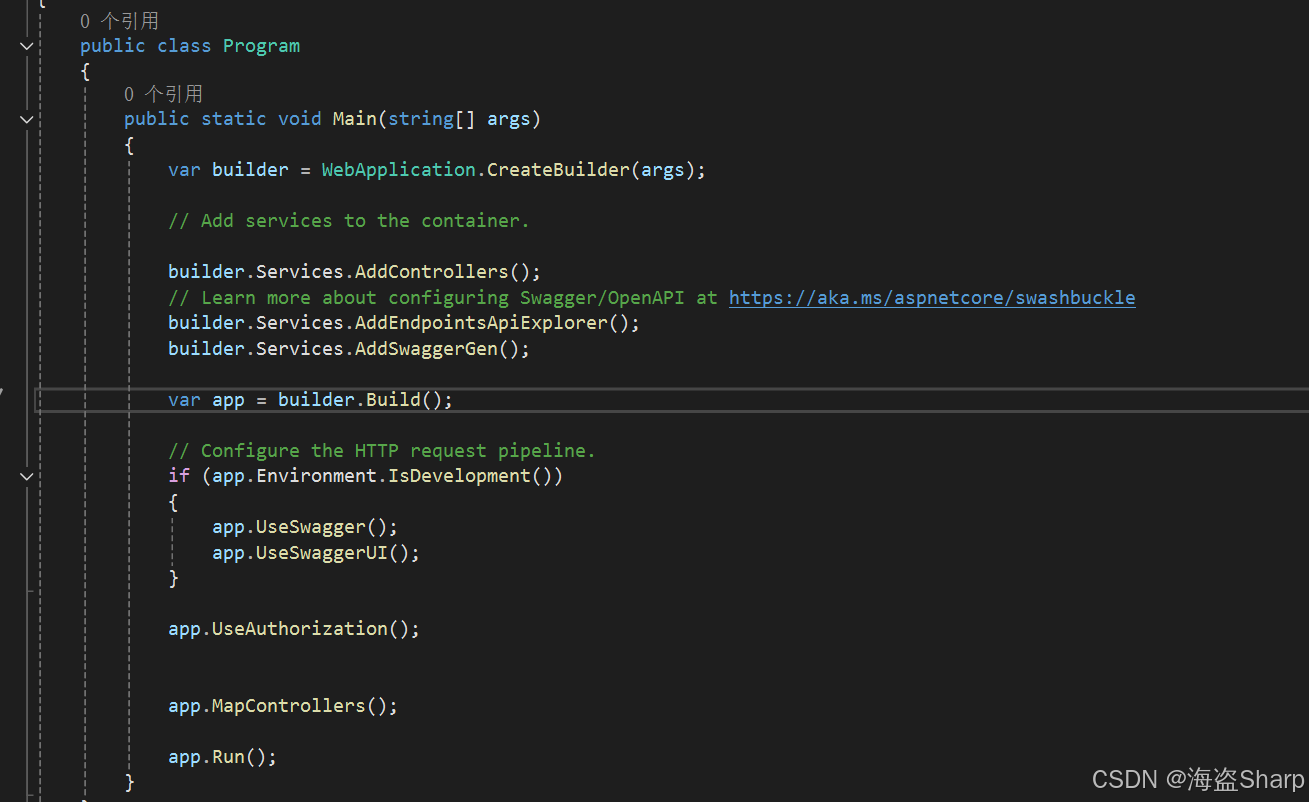Show references above the Main method
1309x802 pixels.
click(x=163, y=94)
